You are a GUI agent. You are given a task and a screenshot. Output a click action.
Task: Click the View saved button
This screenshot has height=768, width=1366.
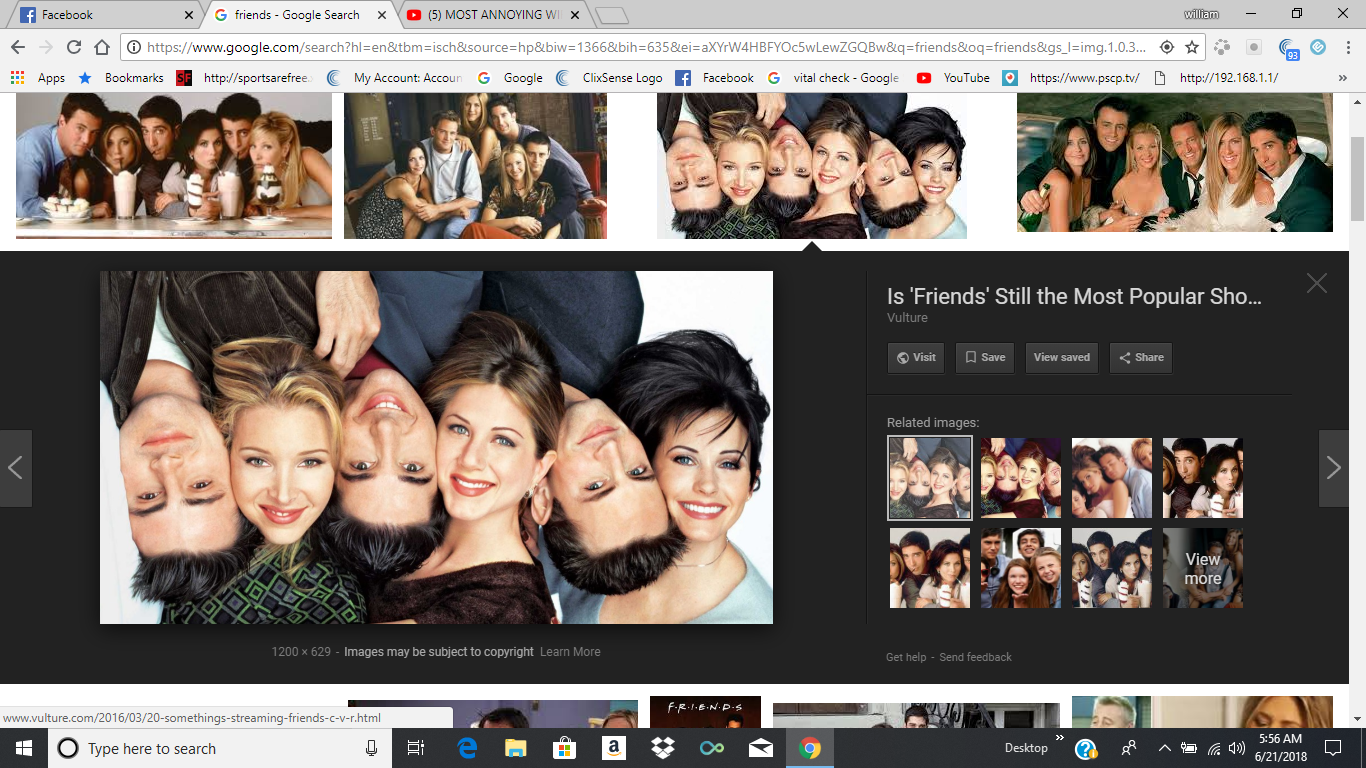click(x=1061, y=357)
